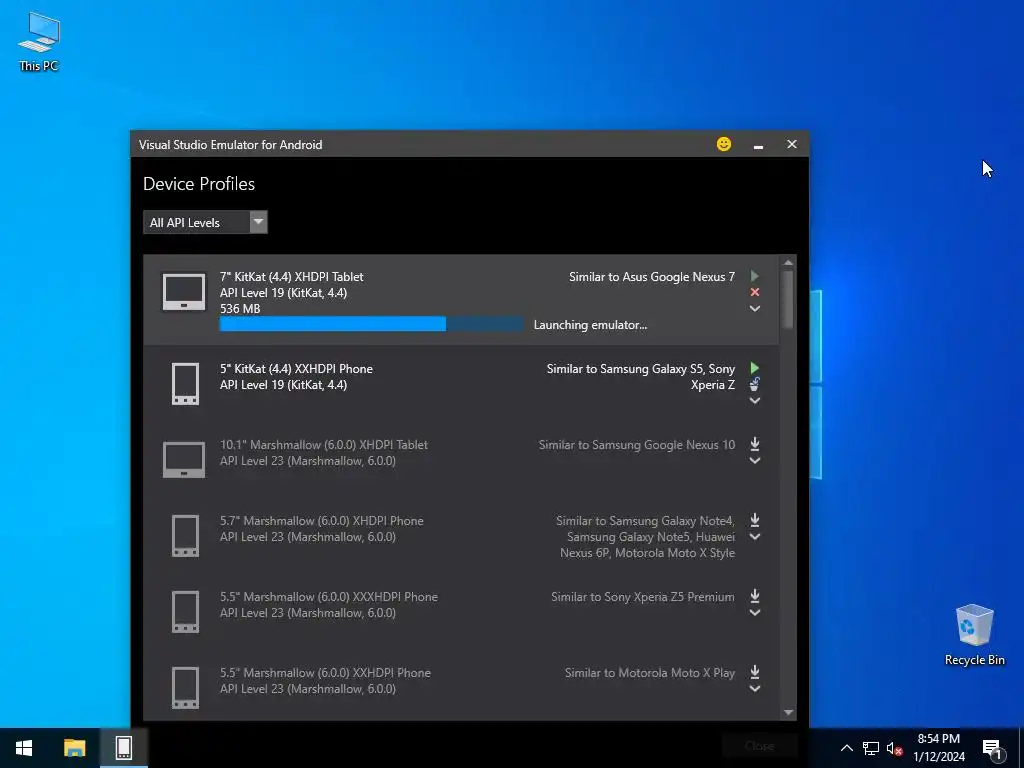
Task: Close the Visual Studio Emulator for Android window
Action: point(792,144)
